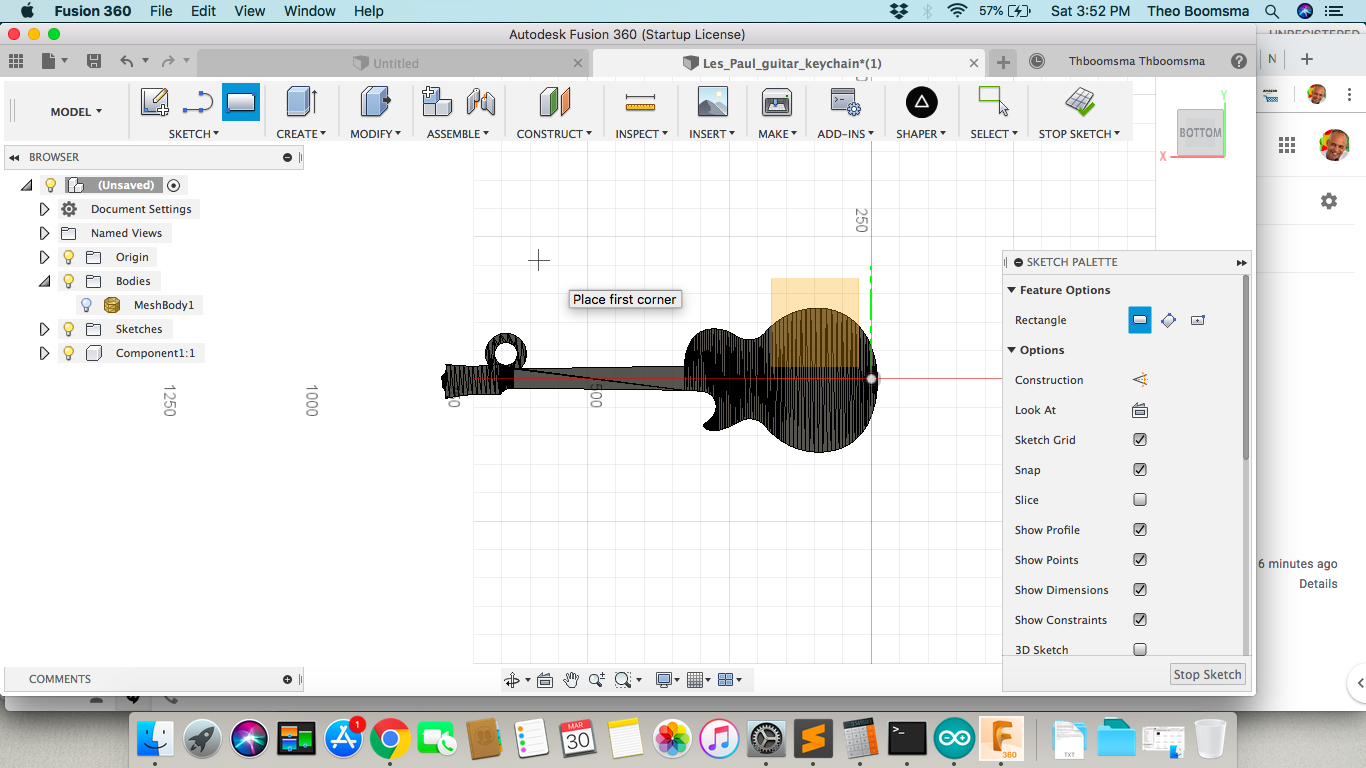Screen dimensions: 1366x768
Task: Click the Stop Sketch checkmark icon
Action: tap(1079, 102)
